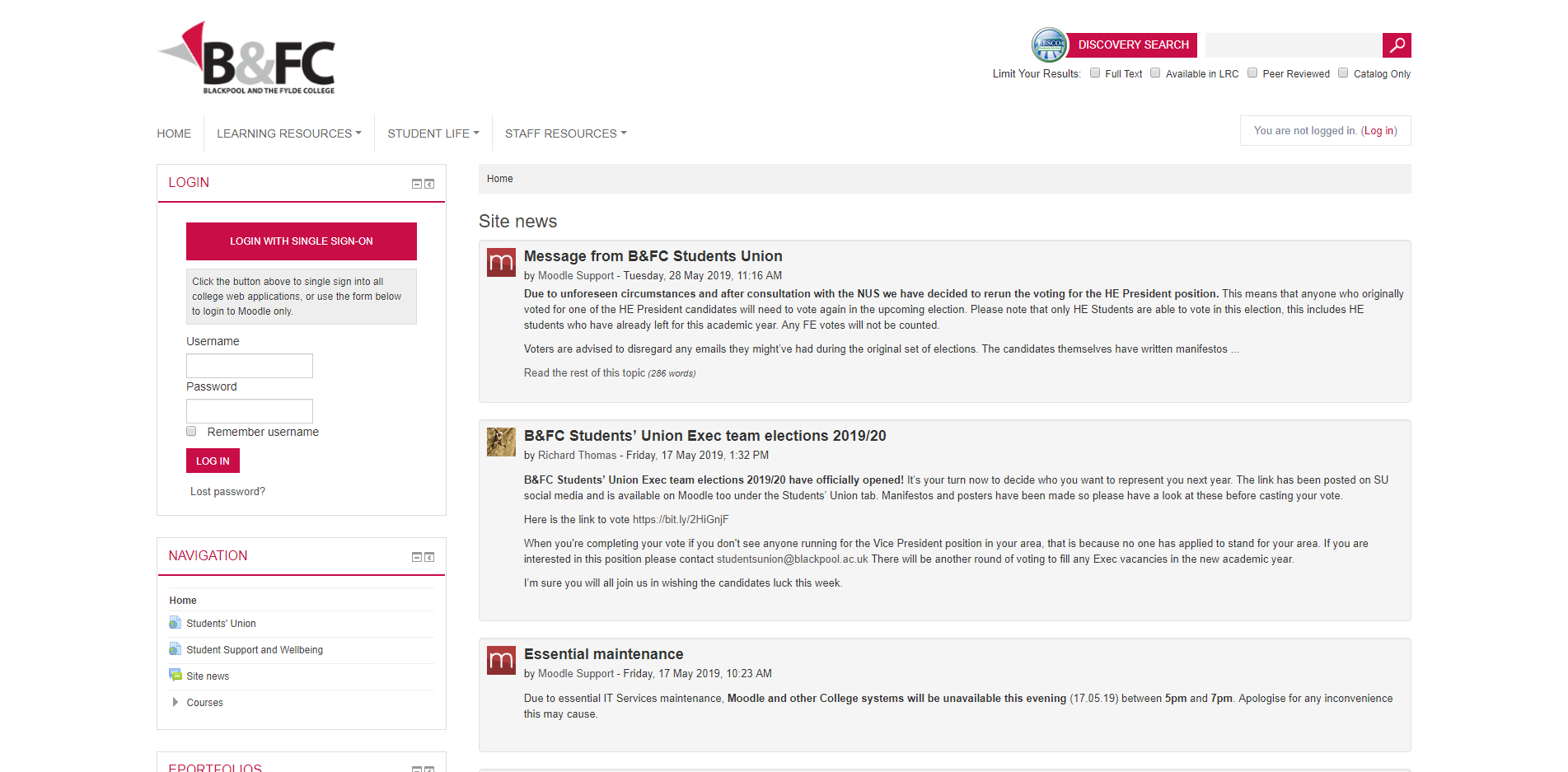Enable the Catalog Only checkbox
This screenshot has height=772, width=1568.
click(1343, 73)
